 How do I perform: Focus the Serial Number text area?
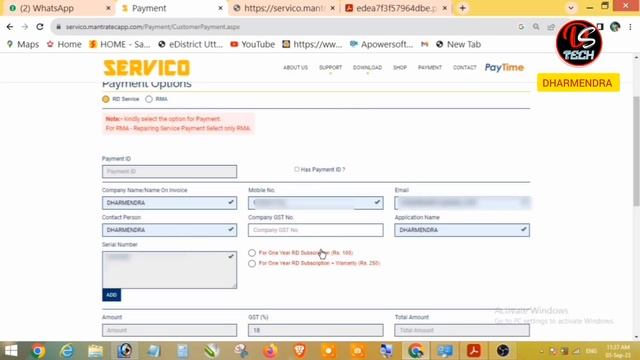169,270
